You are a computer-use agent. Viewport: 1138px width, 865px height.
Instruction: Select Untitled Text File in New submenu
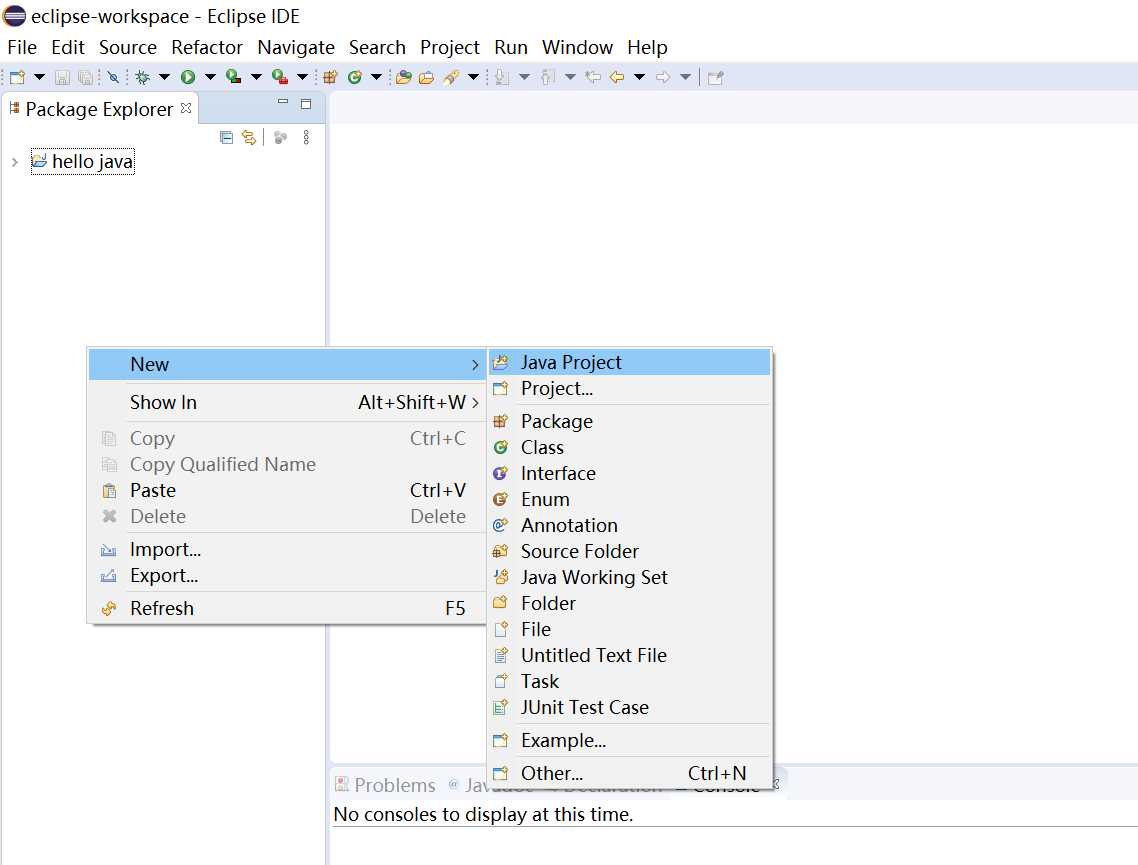coord(629,655)
